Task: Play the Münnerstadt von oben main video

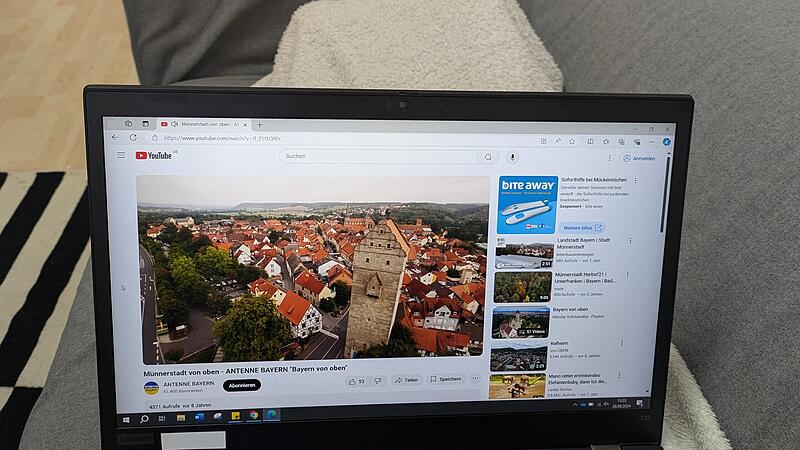Action: [313, 268]
